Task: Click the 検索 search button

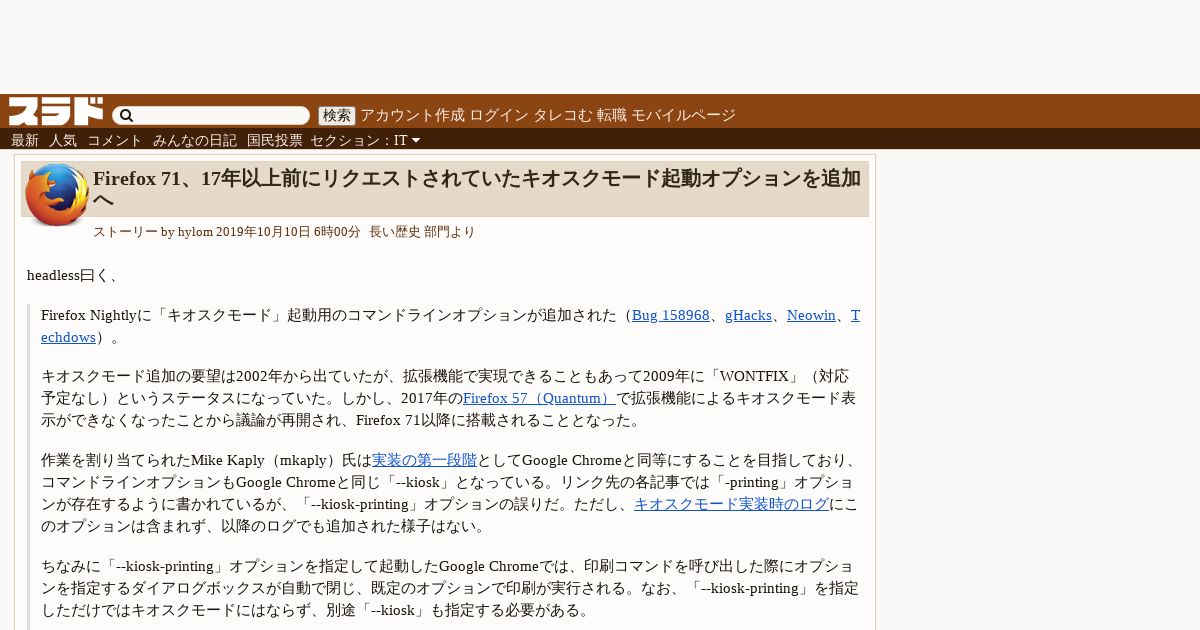Action: point(336,115)
